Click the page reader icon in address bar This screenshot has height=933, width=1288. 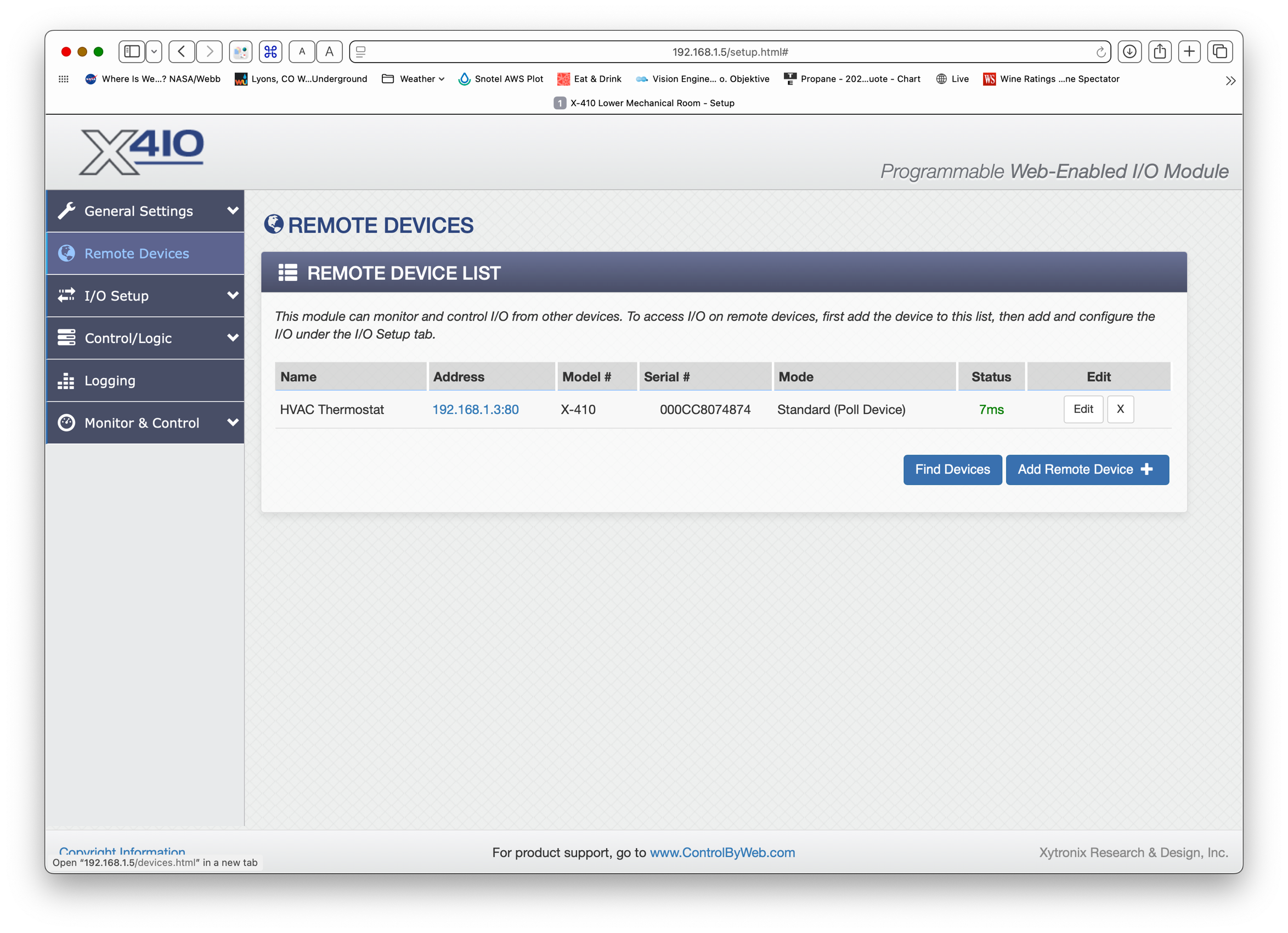point(361,52)
